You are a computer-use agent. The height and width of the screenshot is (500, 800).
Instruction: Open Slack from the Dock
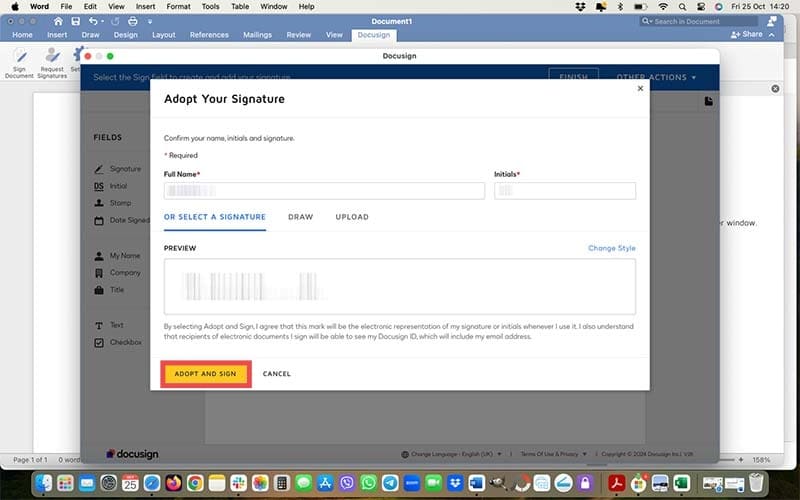click(238, 482)
